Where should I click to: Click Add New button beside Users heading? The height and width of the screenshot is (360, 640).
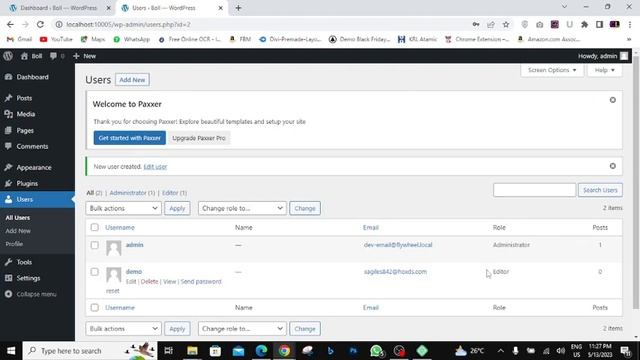coord(132,80)
